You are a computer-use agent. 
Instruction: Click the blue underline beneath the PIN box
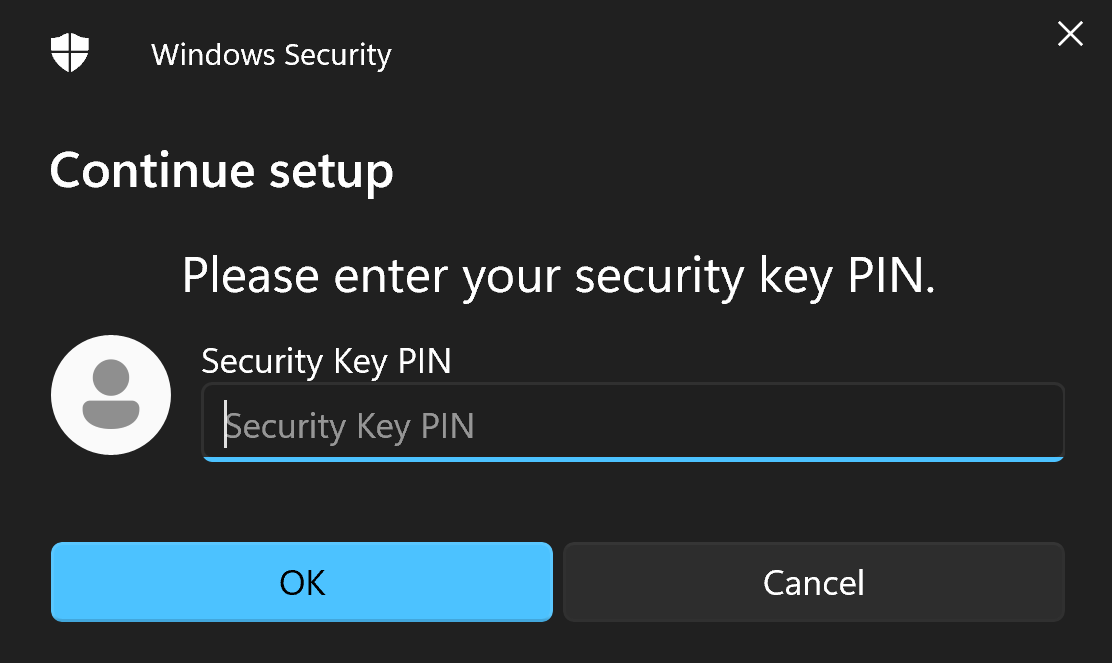coord(632,459)
